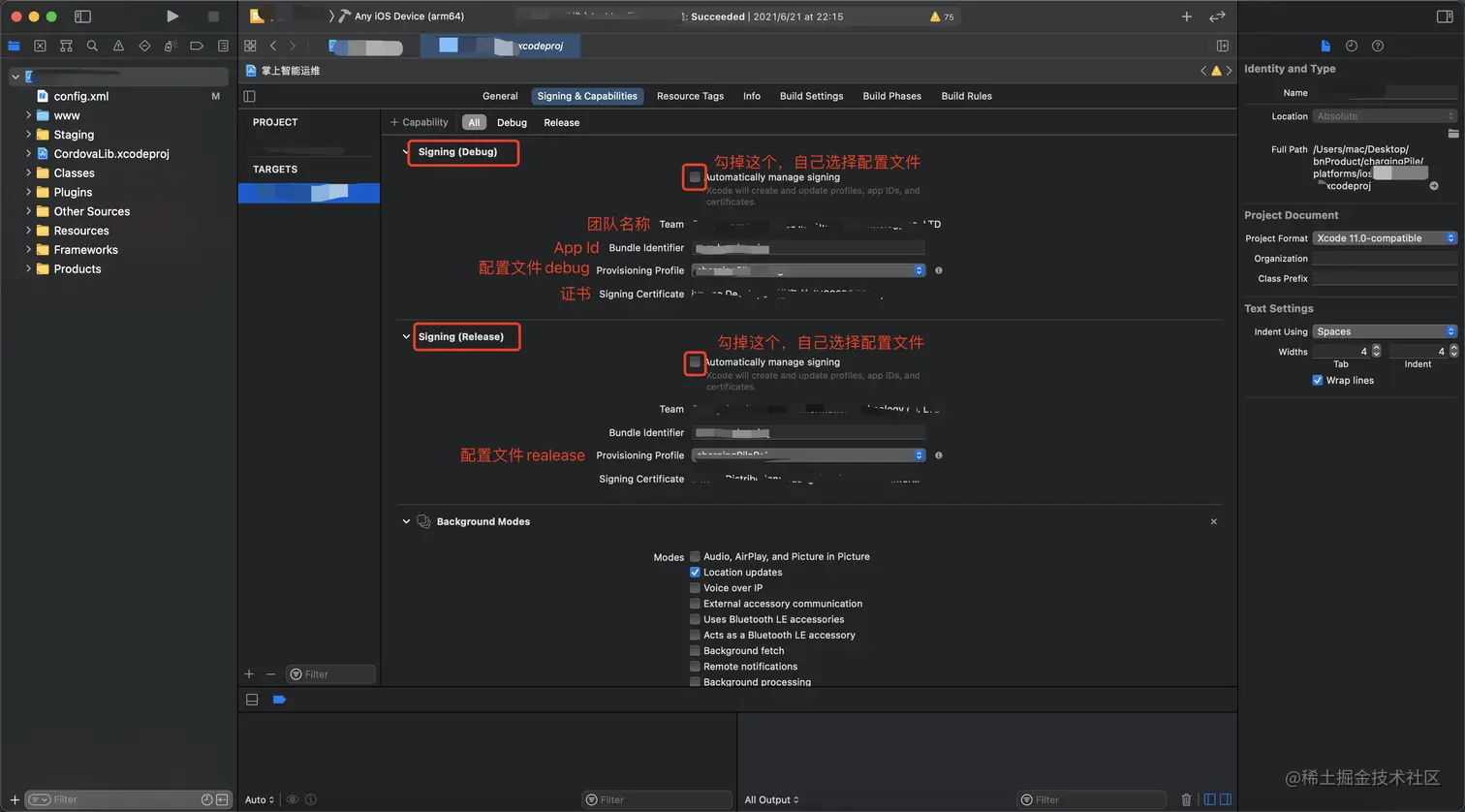Screen dimensions: 1465x812
Task: Switch to the General tab
Action: point(500,96)
